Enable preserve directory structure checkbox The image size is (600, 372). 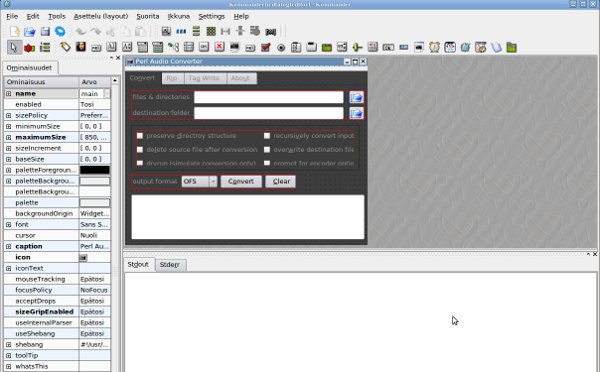point(140,136)
